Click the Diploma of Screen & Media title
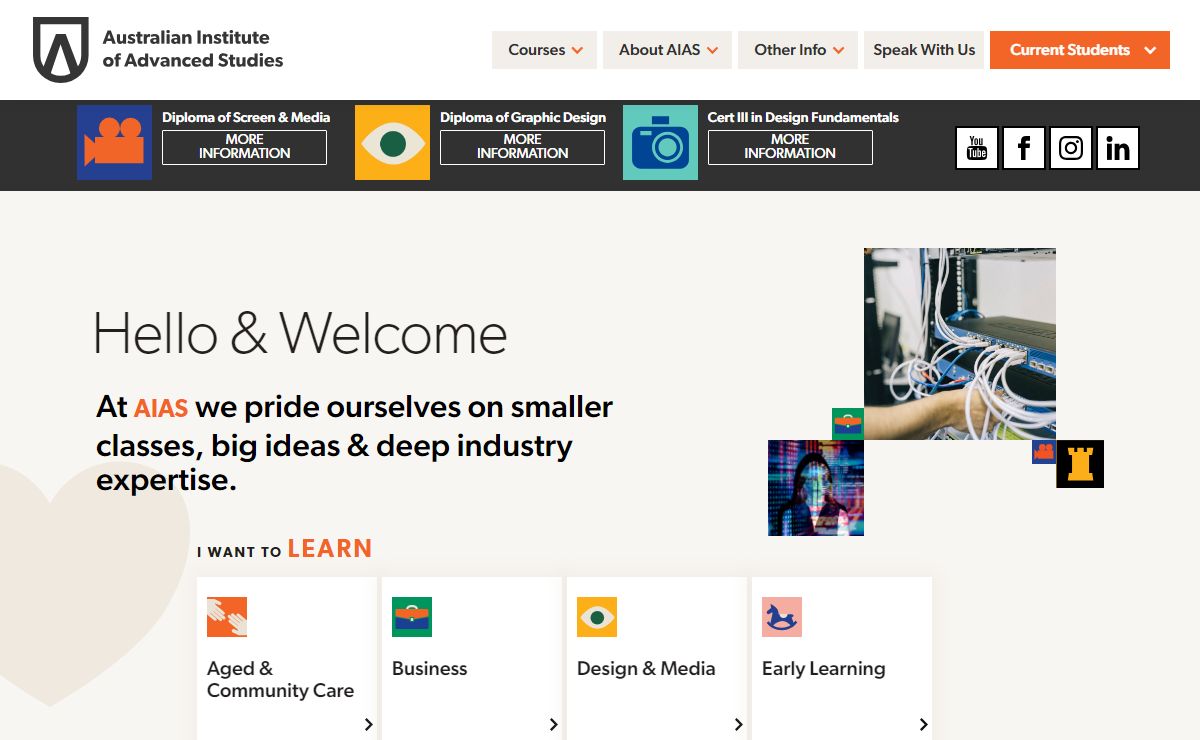 [x=246, y=117]
